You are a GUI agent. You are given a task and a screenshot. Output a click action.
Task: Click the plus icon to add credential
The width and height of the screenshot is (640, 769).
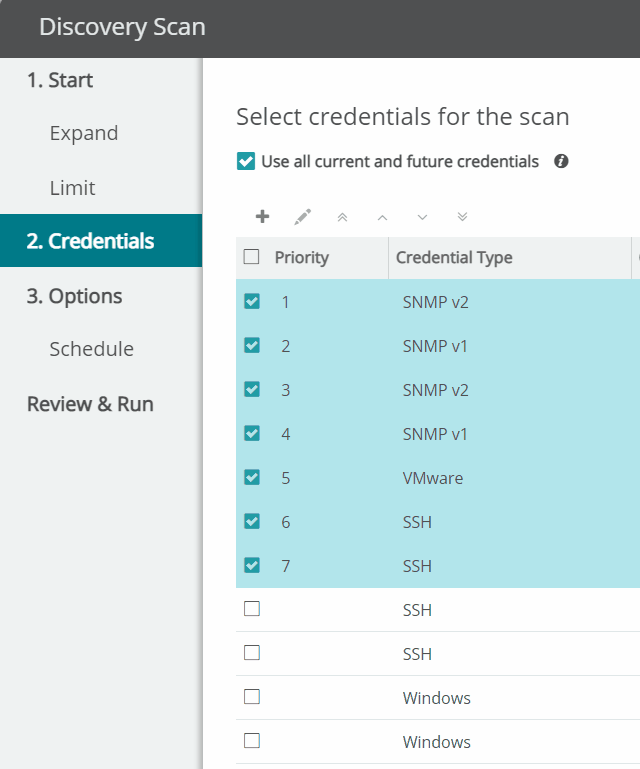(262, 216)
